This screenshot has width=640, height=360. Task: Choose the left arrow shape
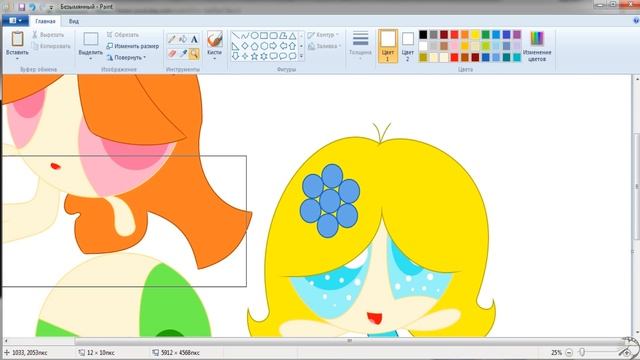283,46
